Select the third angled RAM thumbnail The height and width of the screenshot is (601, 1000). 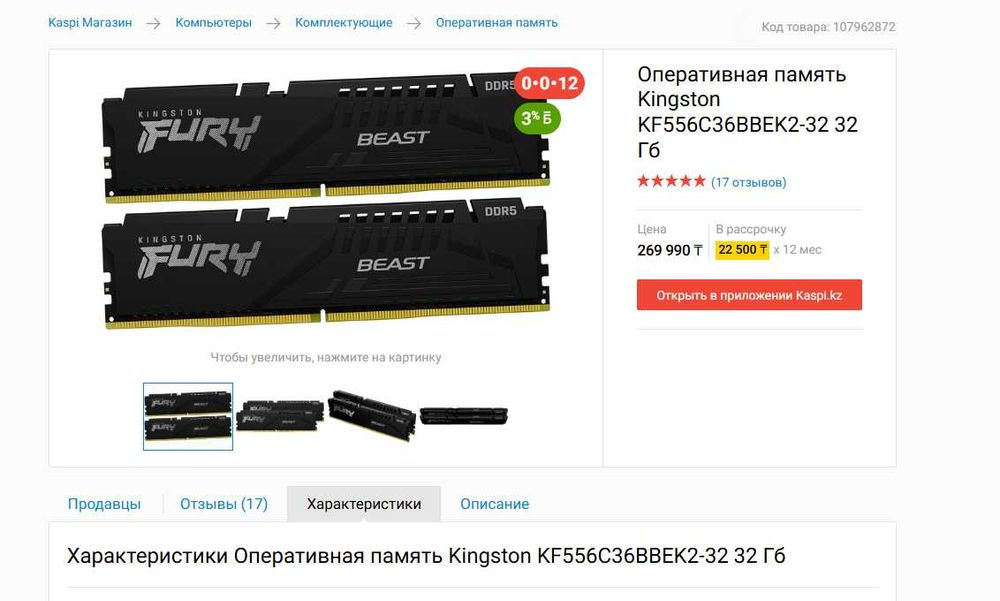coord(371,416)
